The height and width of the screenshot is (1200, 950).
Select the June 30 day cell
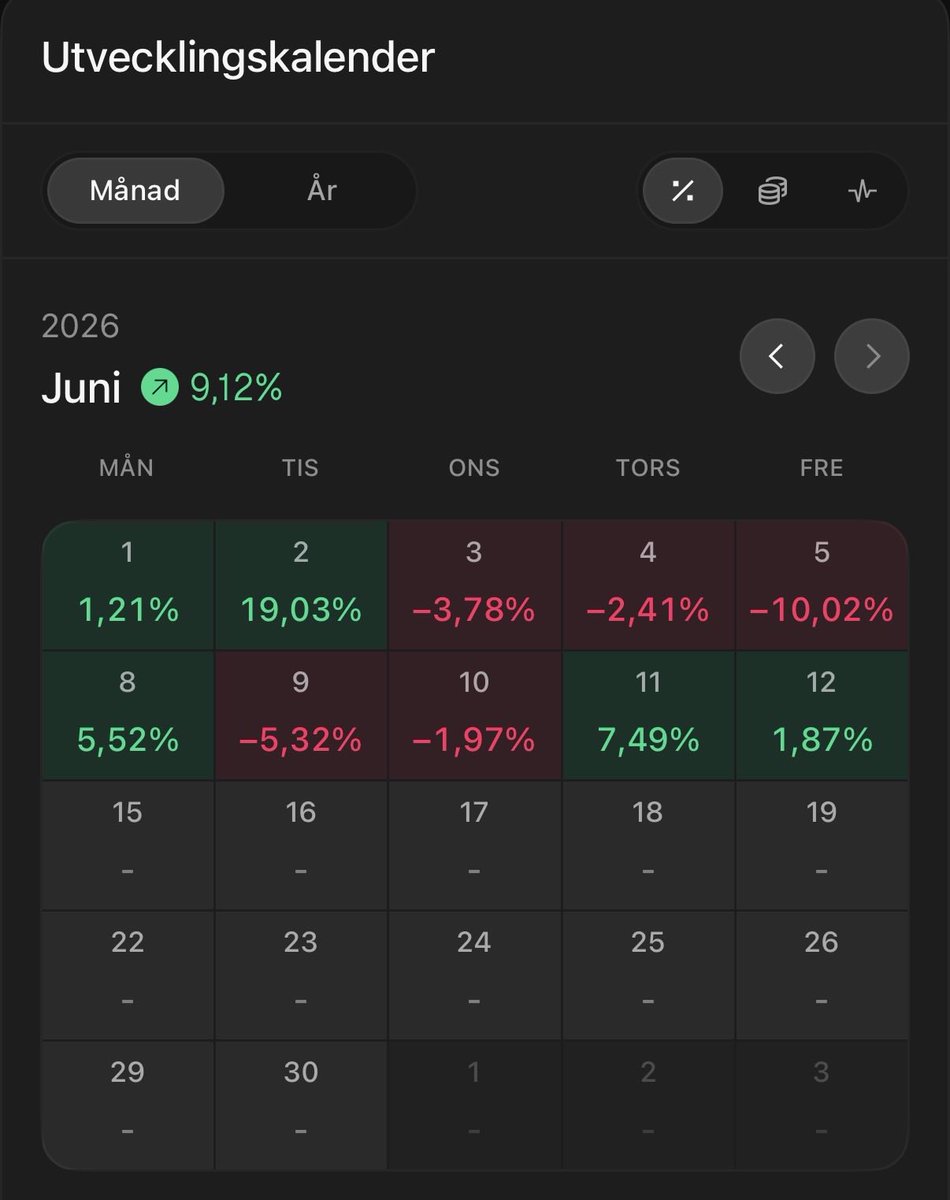(x=301, y=1105)
